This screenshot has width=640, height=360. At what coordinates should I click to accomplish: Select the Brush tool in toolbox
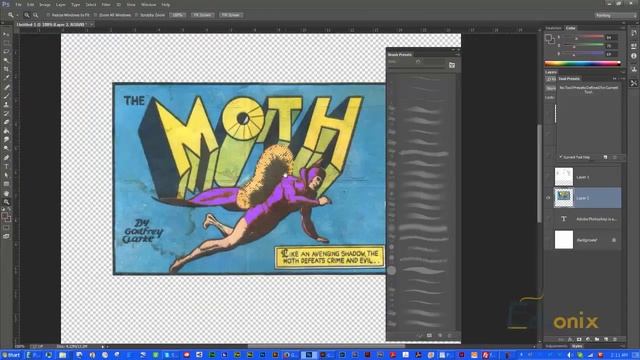pyautogui.click(x=6, y=96)
